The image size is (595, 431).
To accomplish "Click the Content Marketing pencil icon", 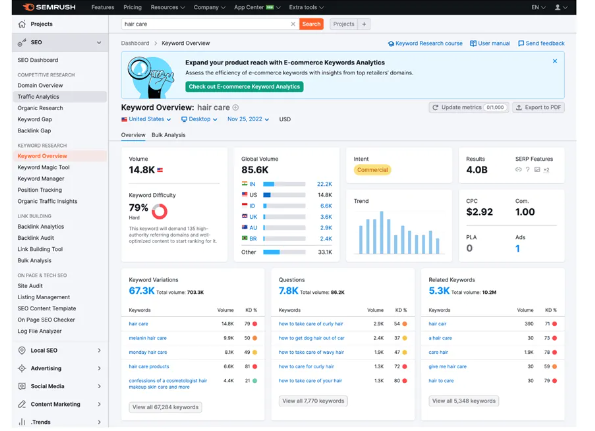I will 22,404.
